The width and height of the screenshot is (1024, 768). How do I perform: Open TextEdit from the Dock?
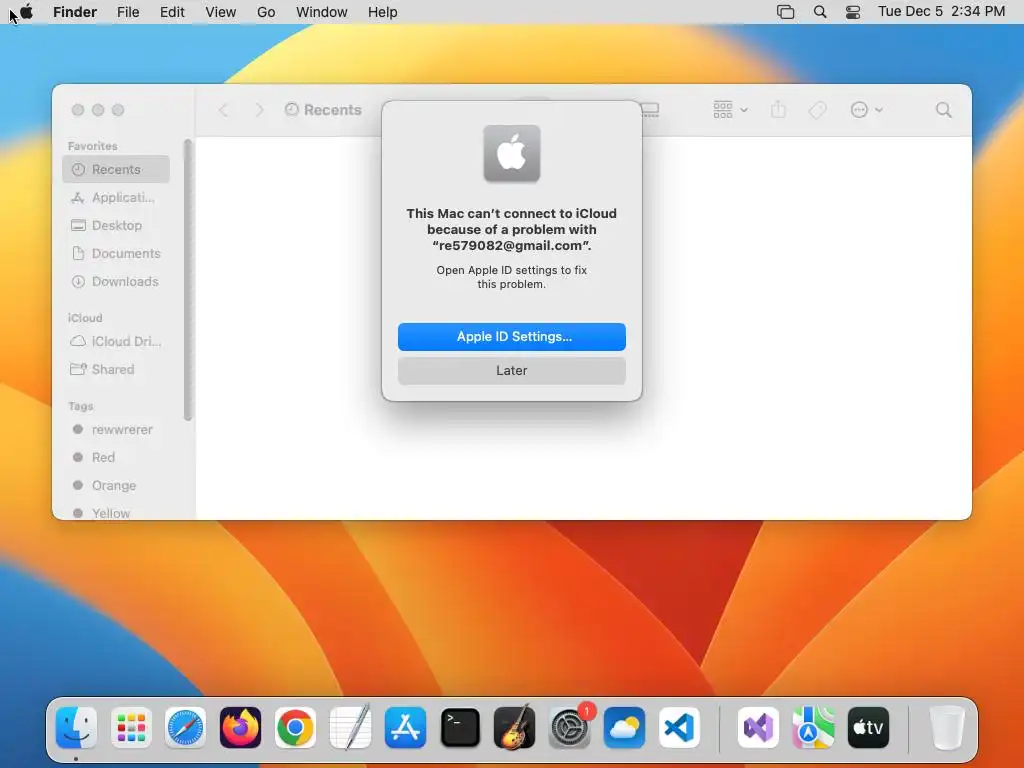(x=350, y=728)
